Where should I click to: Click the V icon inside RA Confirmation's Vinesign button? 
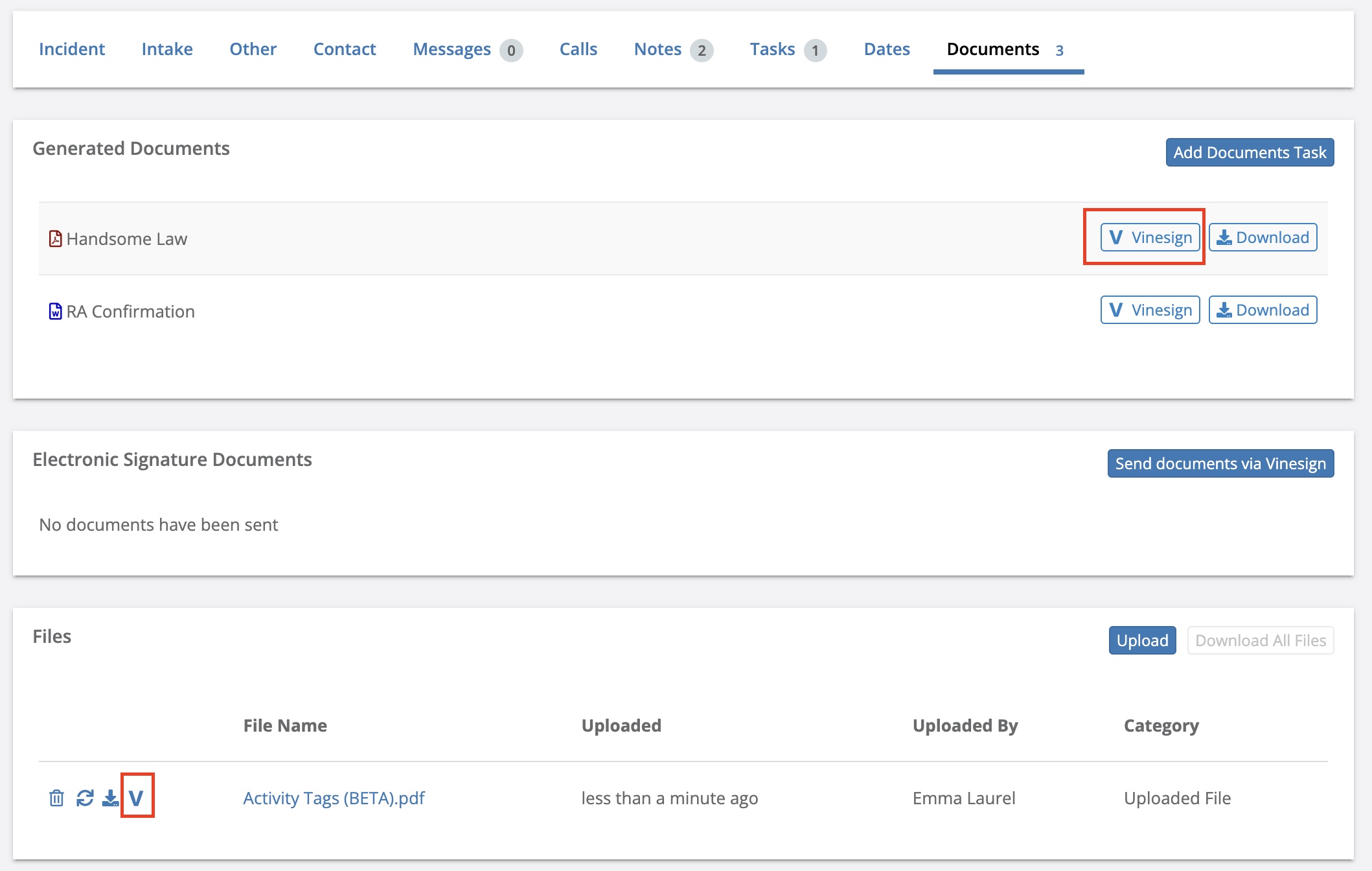[x=1115, y=310]
